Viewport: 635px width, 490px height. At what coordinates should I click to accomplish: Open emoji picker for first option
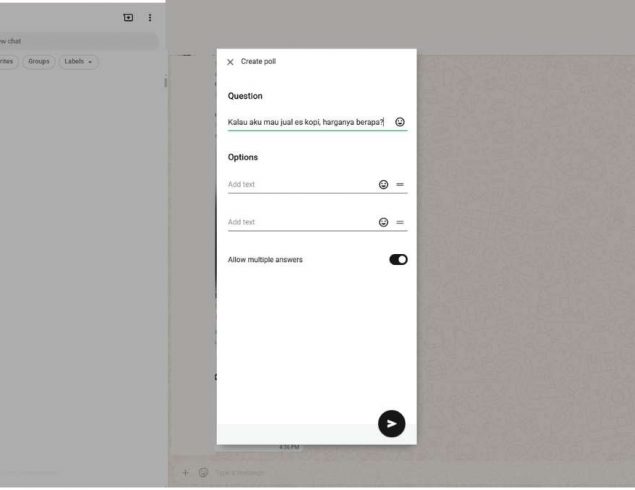[383, 185]
